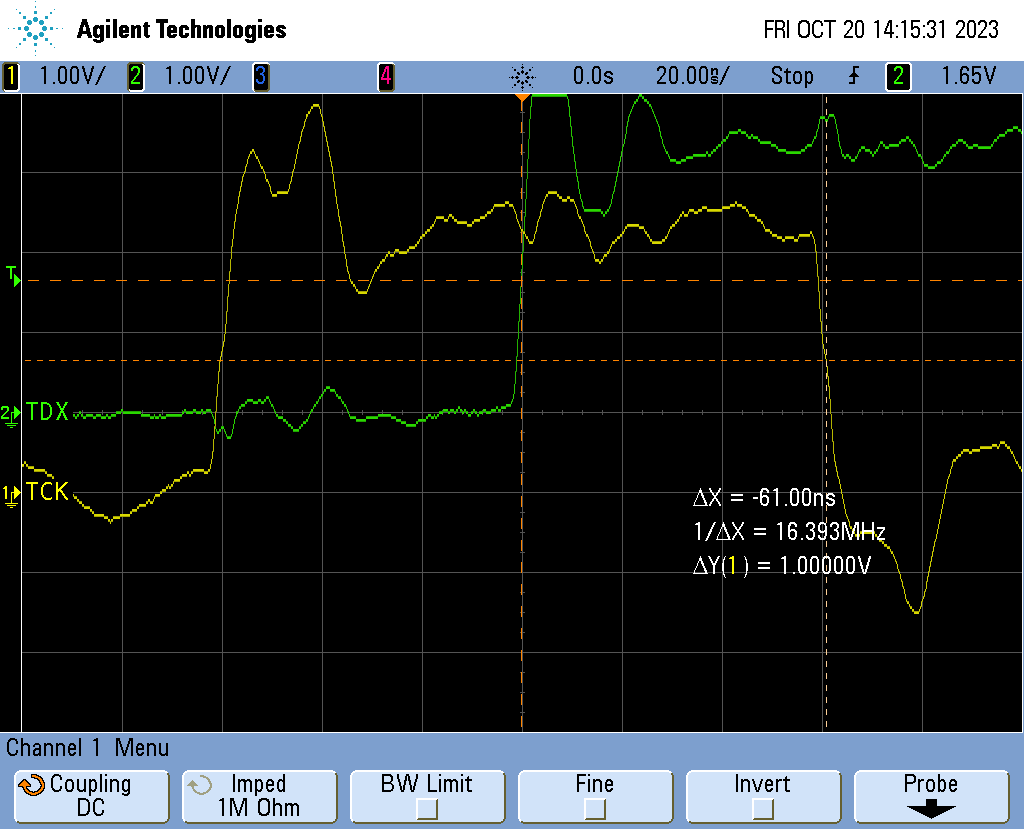Click the orange trigger time marker at top
Screen dimensions: 1024x829
[522, 98]
